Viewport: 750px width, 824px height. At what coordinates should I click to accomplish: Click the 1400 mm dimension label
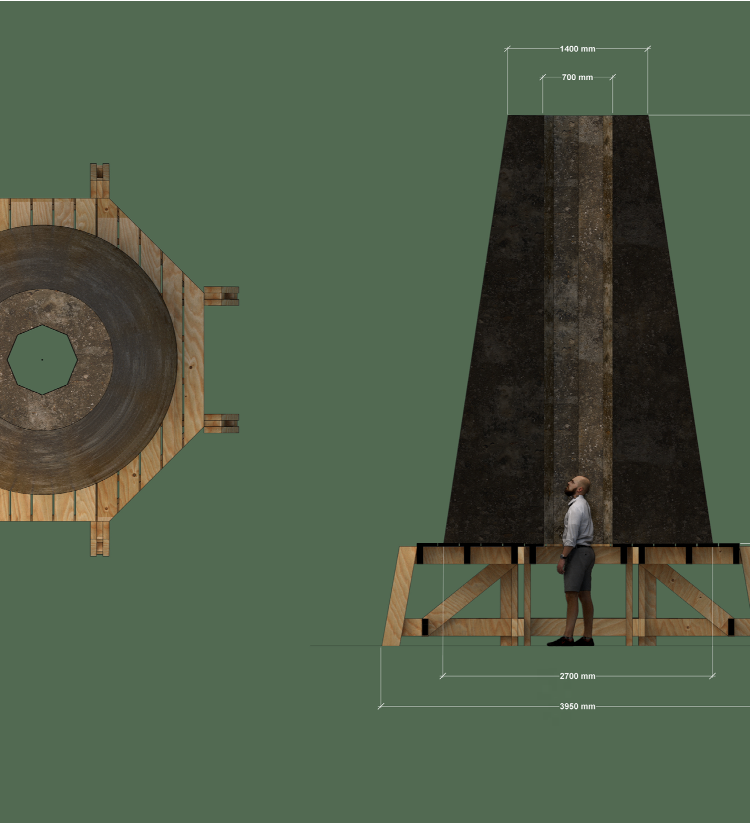577,49
